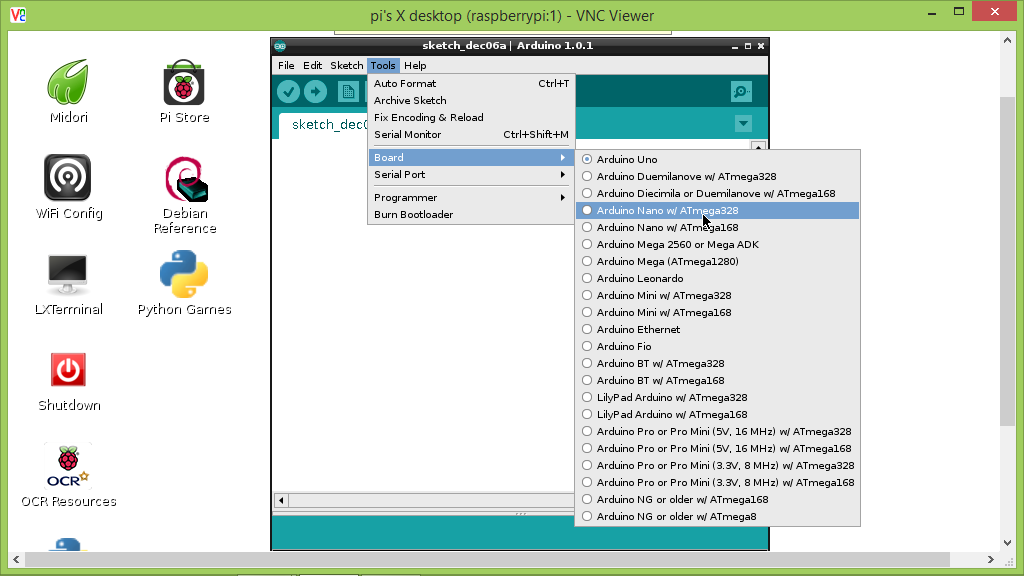
Task: Close the Tools menu
Action: (x=383, y=65)
